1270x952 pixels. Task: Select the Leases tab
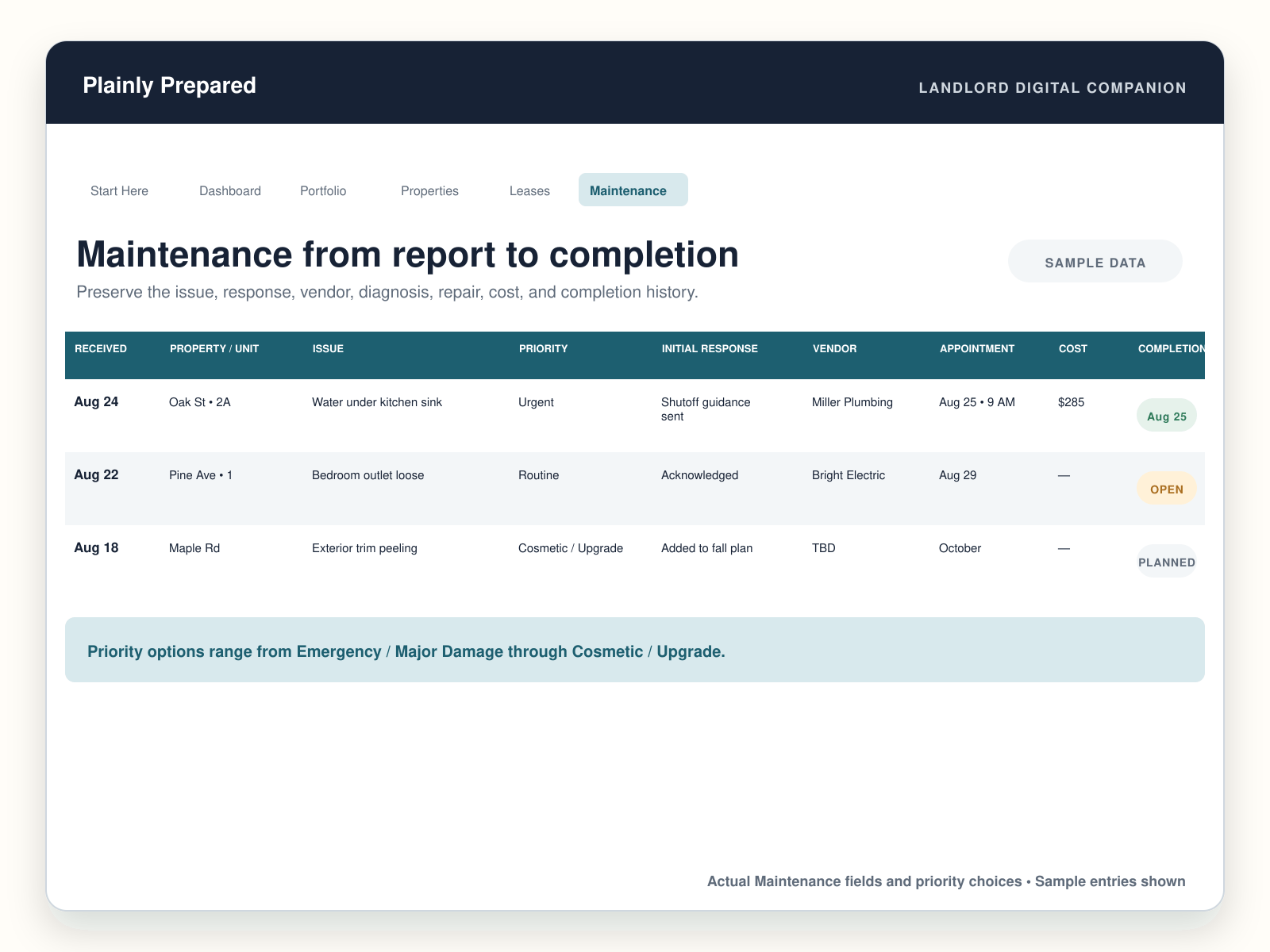point(529,190)
